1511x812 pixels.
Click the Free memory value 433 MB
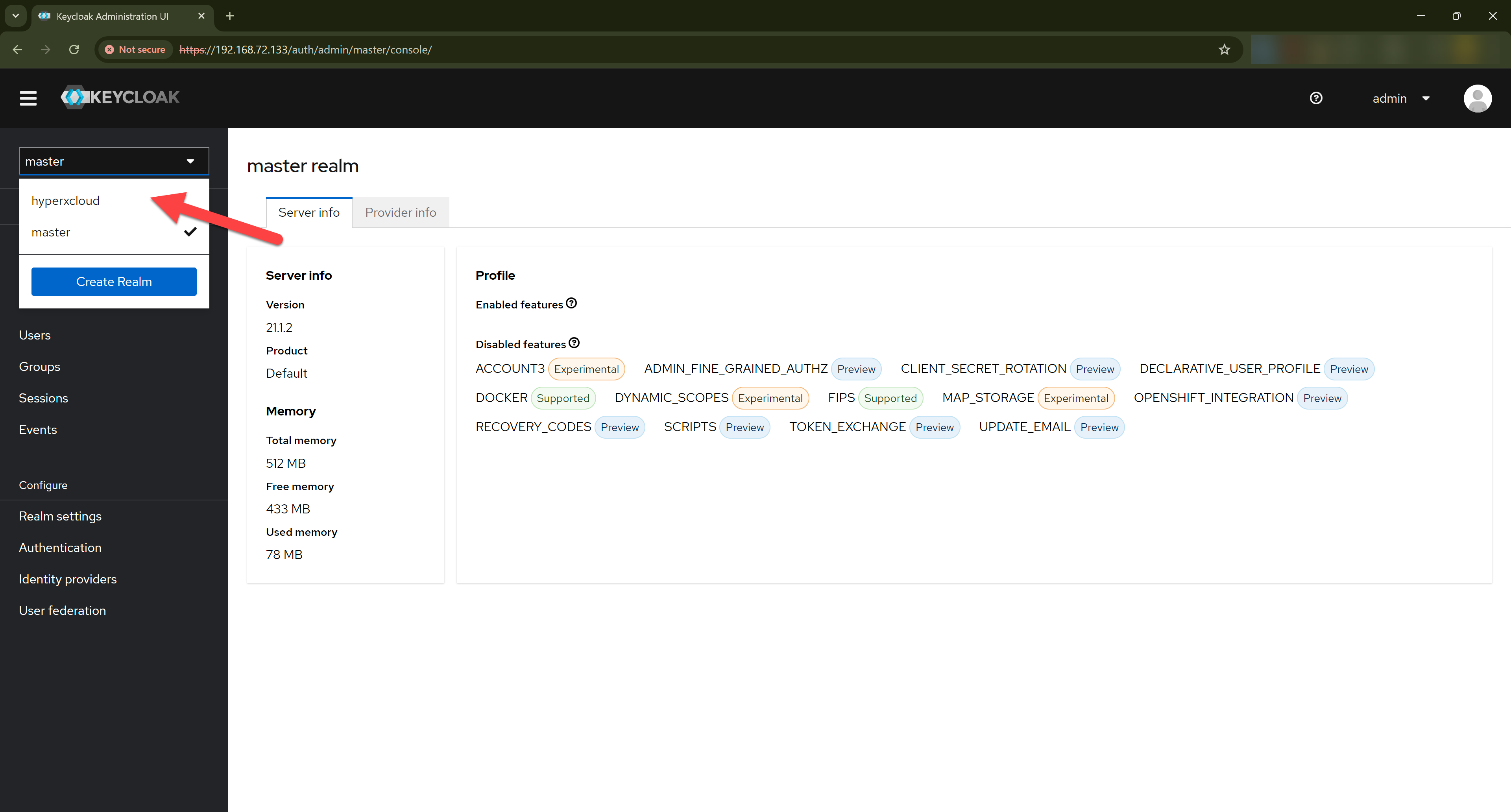[288, 509]
